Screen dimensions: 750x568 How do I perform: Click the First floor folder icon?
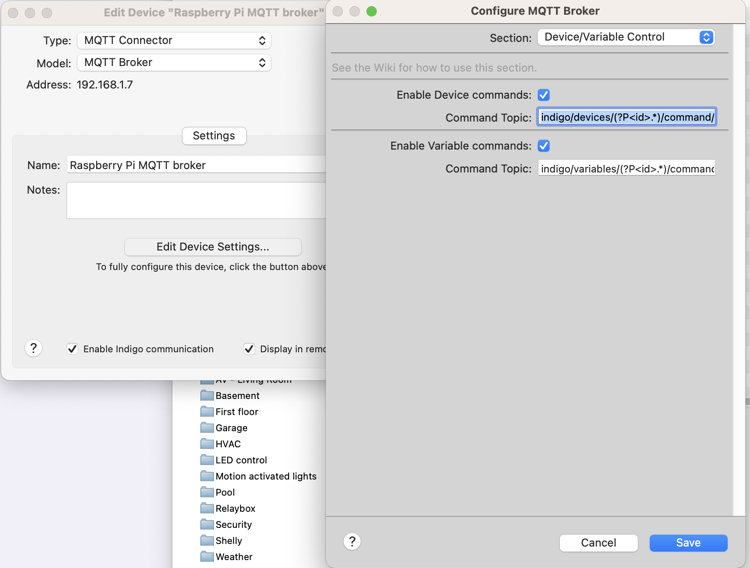(207, 412)
